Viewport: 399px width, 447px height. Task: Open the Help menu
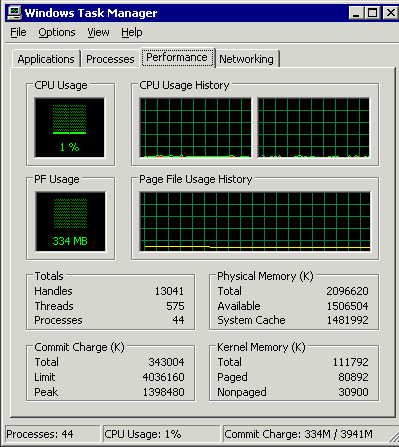[x=132, y=32]
